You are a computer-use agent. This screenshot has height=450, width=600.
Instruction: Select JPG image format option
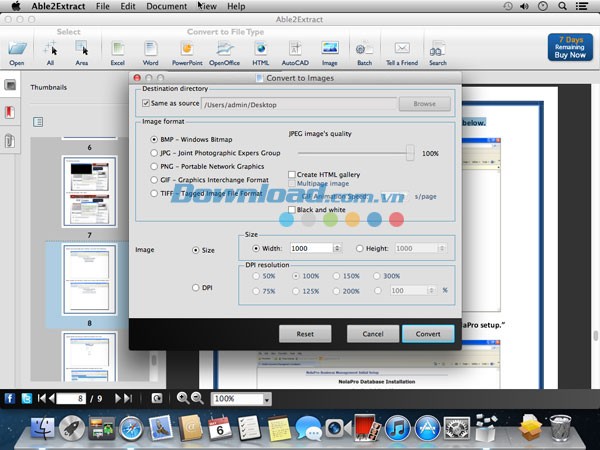pos(154,153)
